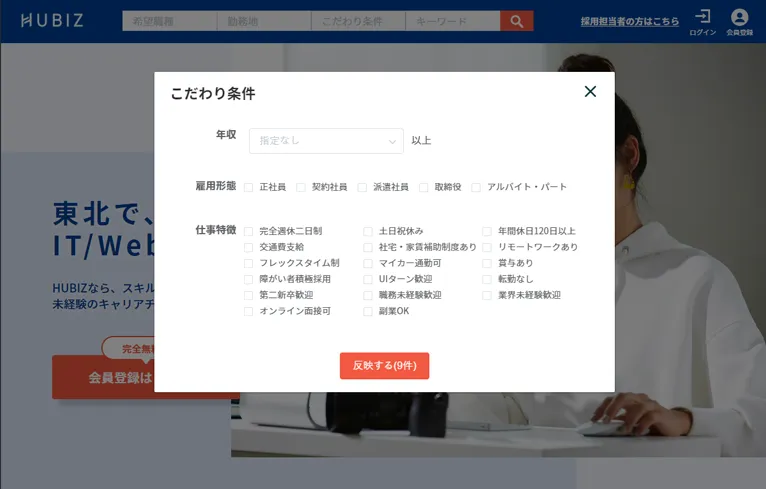Select フレックスタイム制 checkbox
The image size is (766, 489).
[248, 264]
